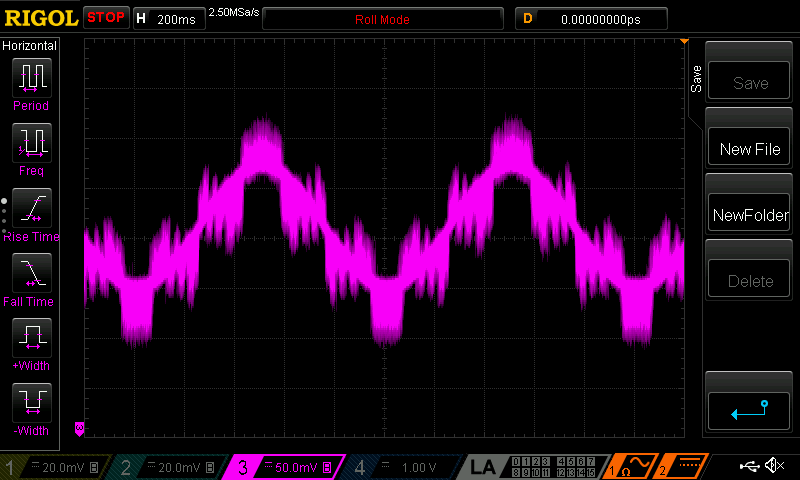Select the Fall Time measurement icon

pos(32,273)
